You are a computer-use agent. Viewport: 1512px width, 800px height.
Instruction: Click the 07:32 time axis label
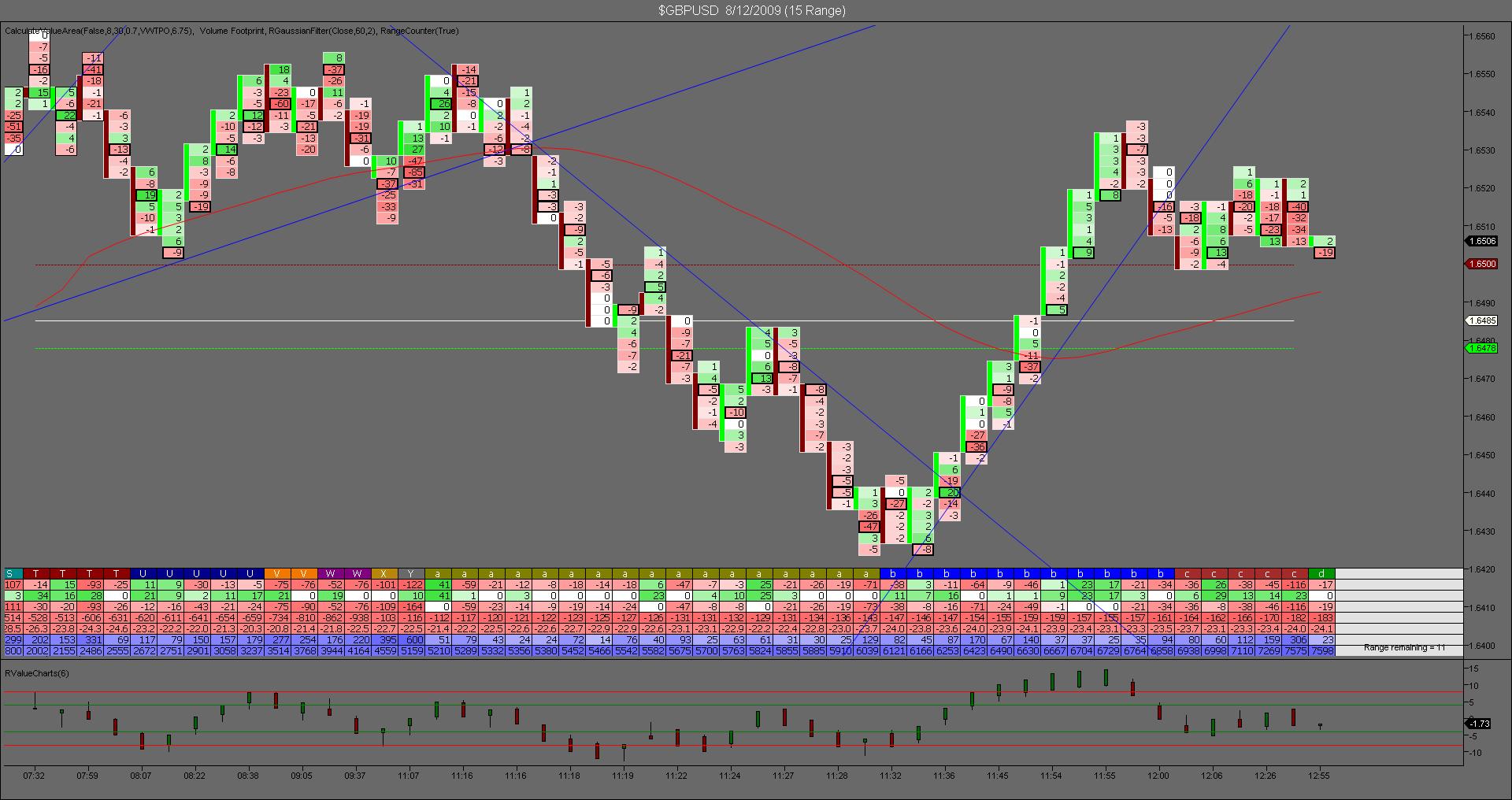tap(34, 776)
